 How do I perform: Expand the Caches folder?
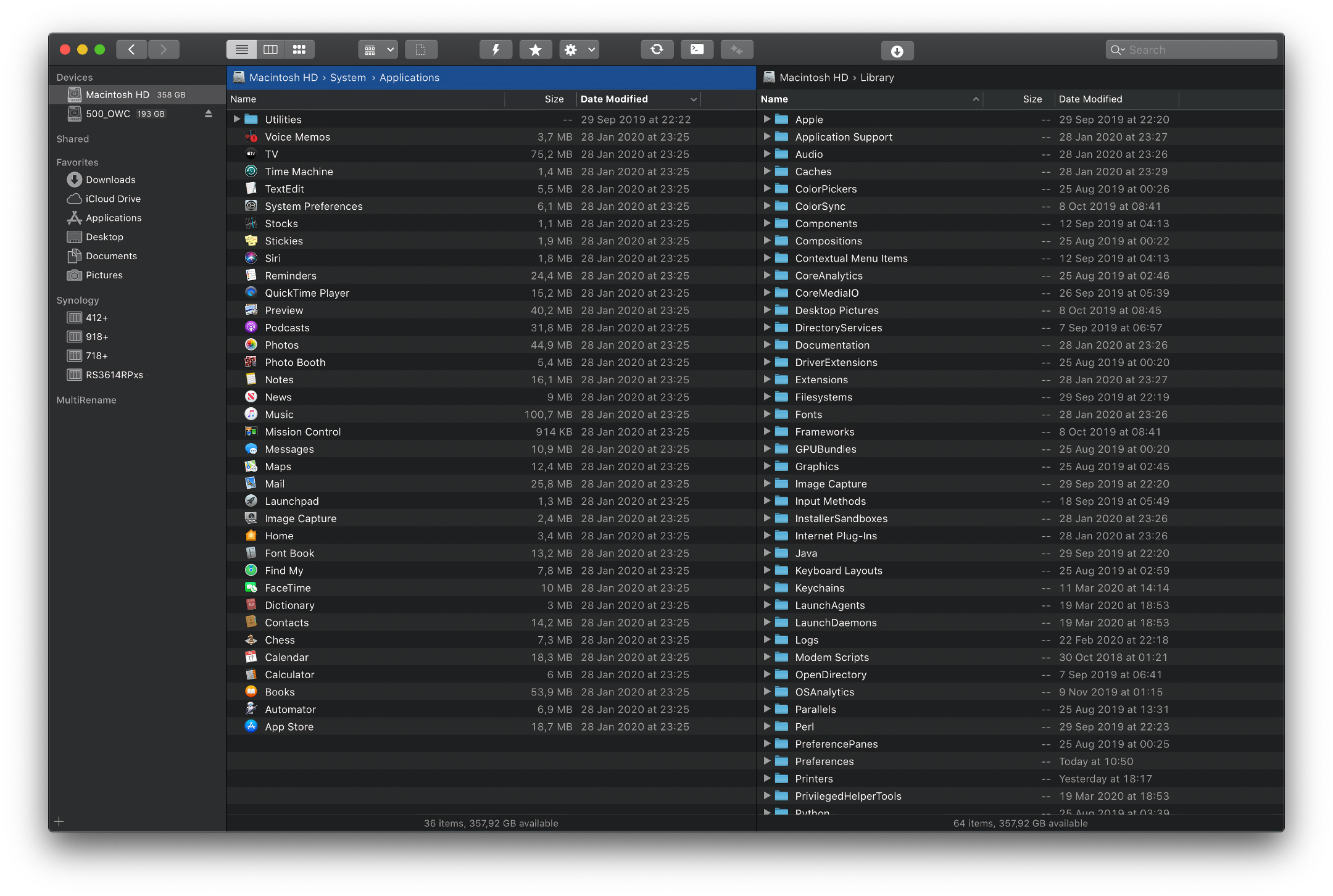coord(766,171)
